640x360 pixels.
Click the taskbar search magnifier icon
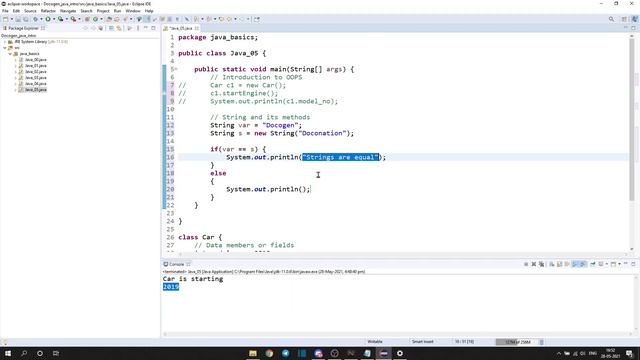pos(24,353)
